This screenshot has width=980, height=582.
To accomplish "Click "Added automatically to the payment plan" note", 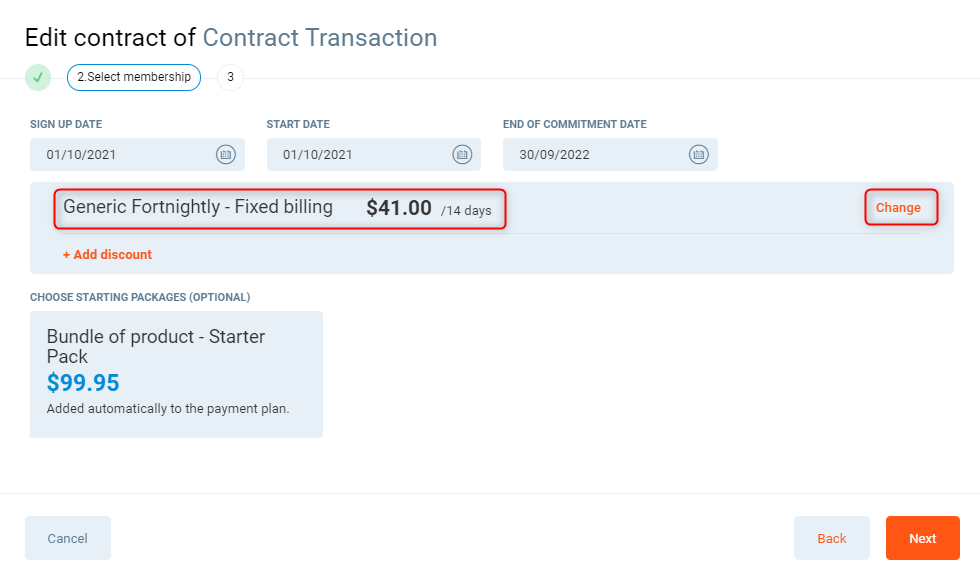I will click(x=168, y=409).
